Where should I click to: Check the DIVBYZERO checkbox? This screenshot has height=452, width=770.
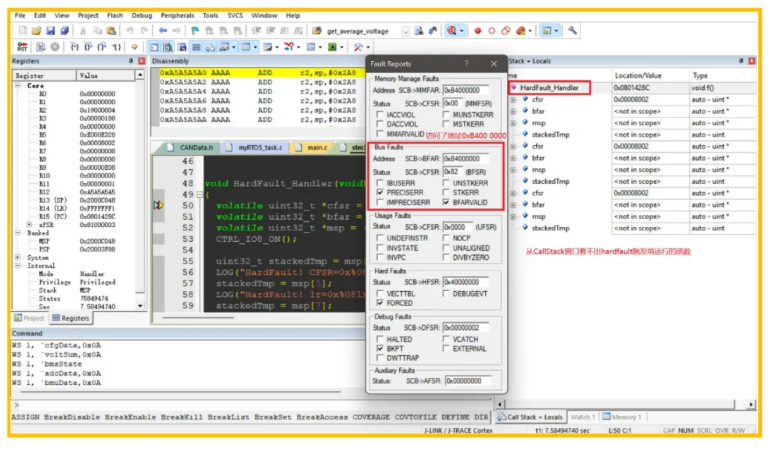click(446, 257)
